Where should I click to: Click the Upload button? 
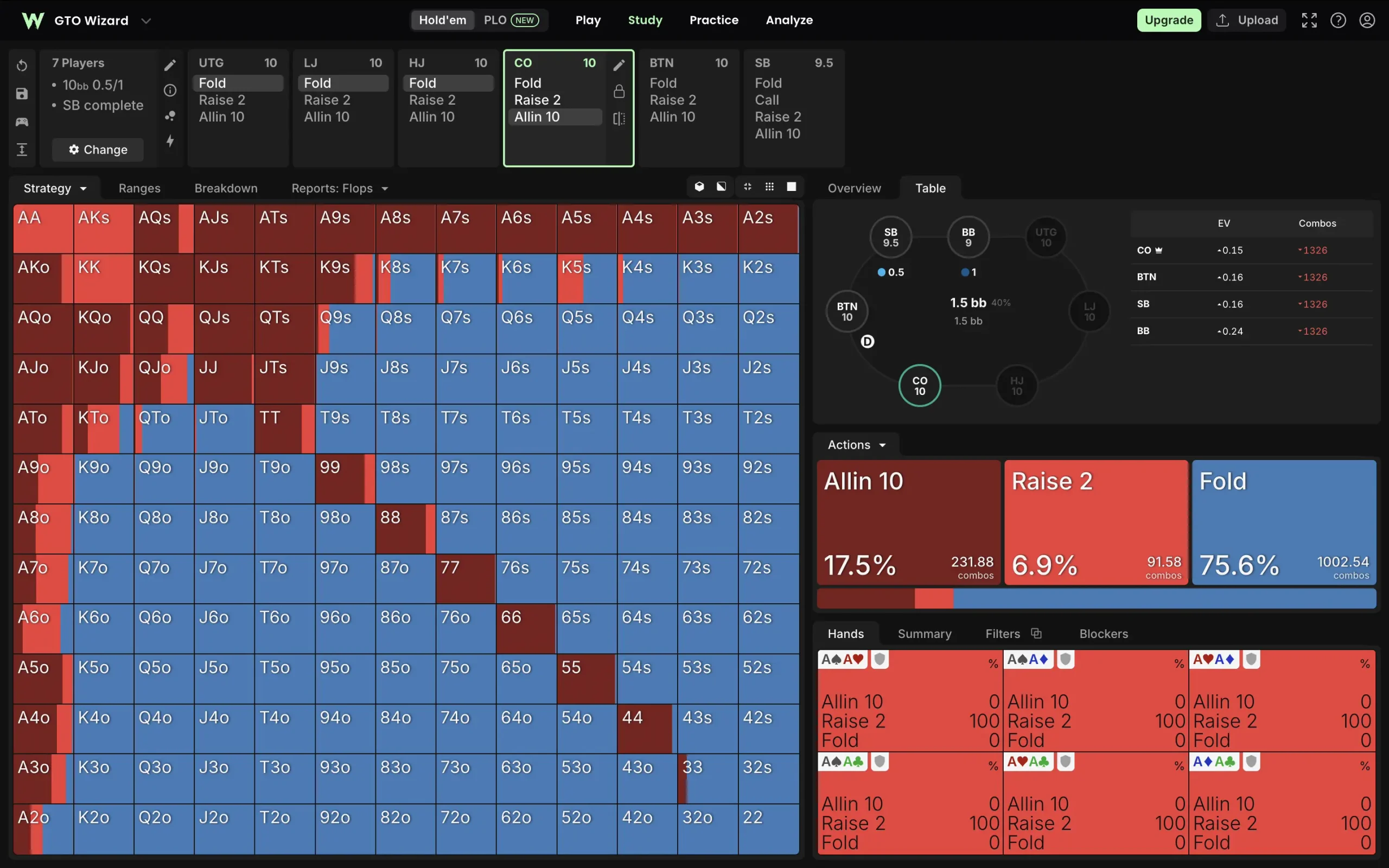(1247, 20)
